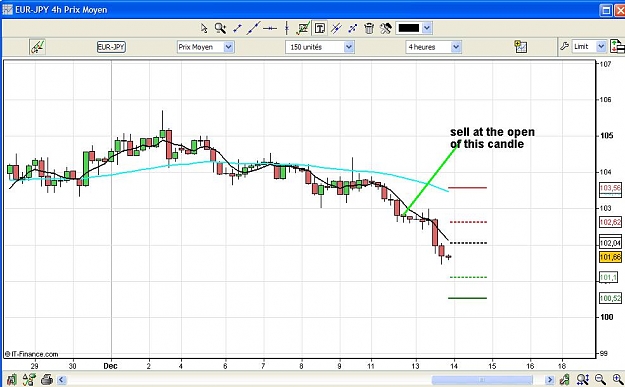Open the color swatch dropdown arrow
The image size is (625, 387).
point(427,28)
